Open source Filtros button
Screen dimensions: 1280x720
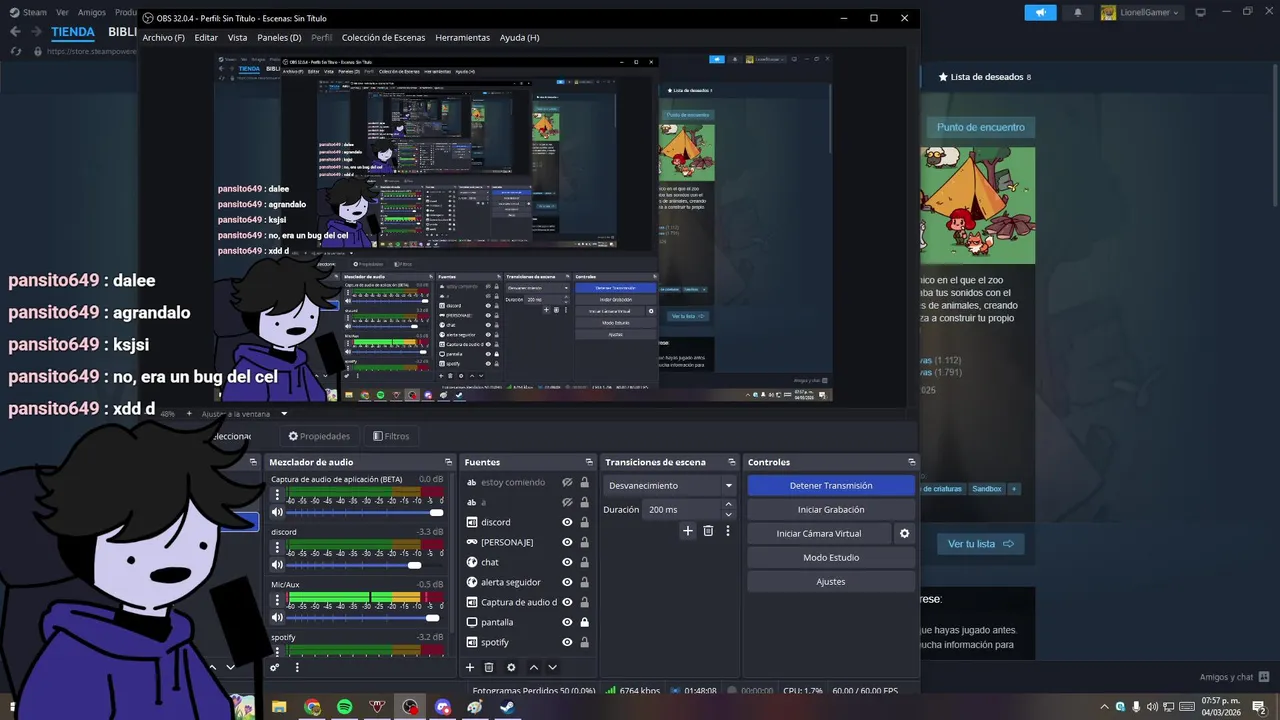pos(391,436)
